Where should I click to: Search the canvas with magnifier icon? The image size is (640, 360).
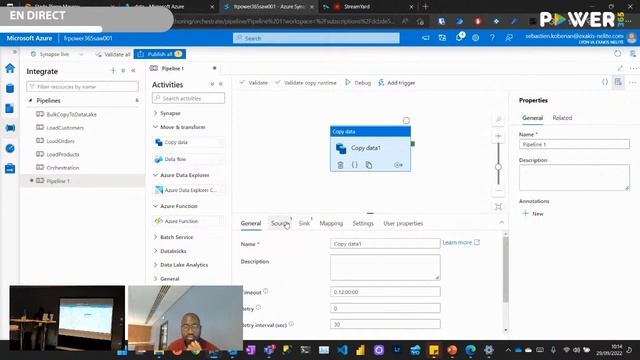pos(498,120)
